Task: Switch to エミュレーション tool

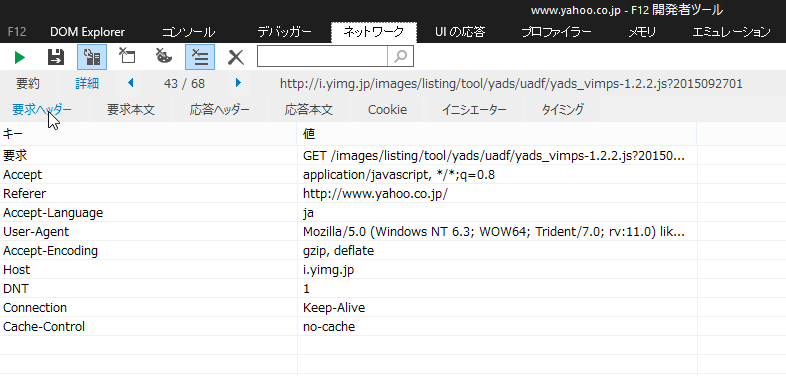Action: coord(731,32)
